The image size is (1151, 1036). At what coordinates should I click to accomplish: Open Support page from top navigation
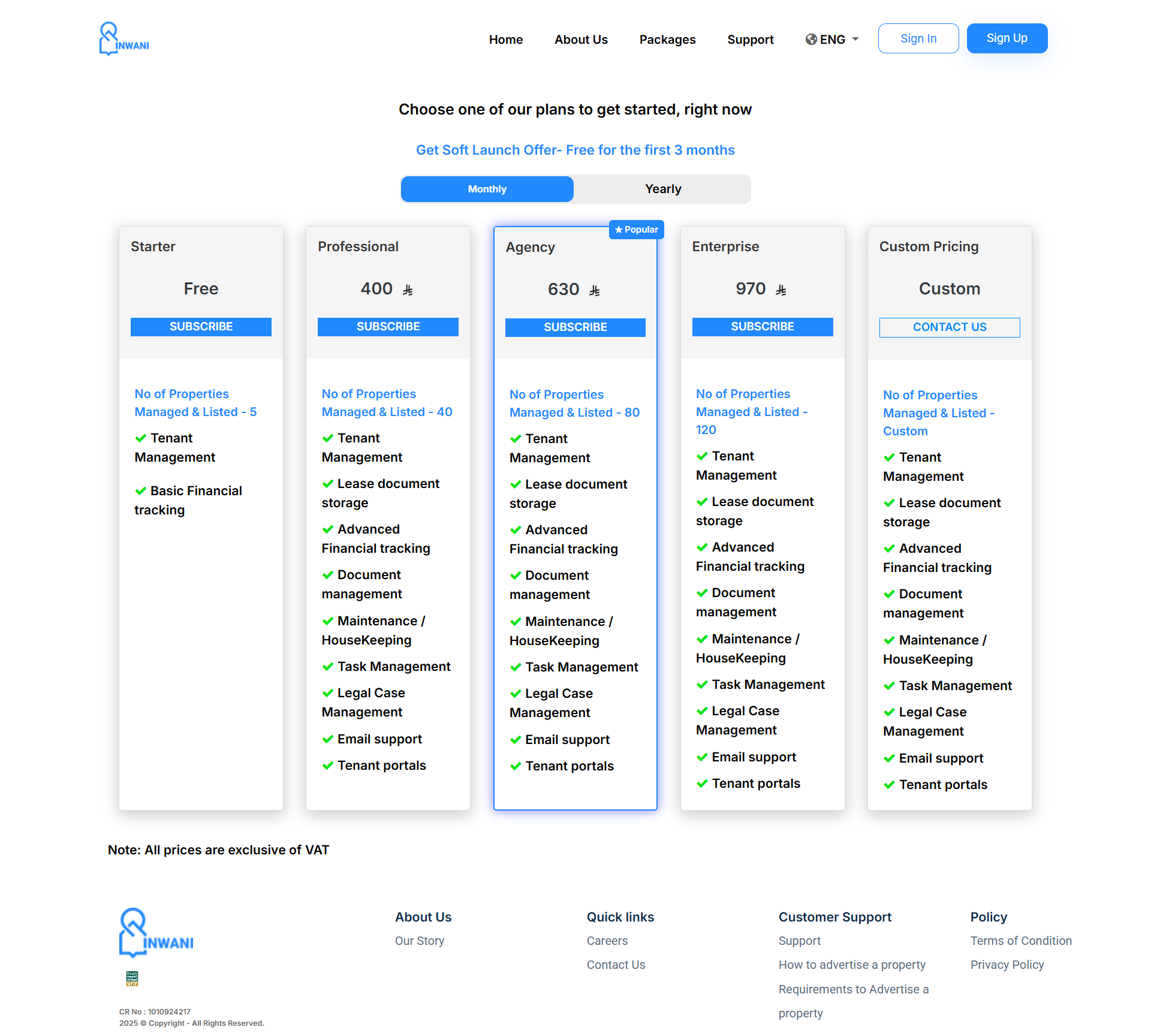click(750, 40)
